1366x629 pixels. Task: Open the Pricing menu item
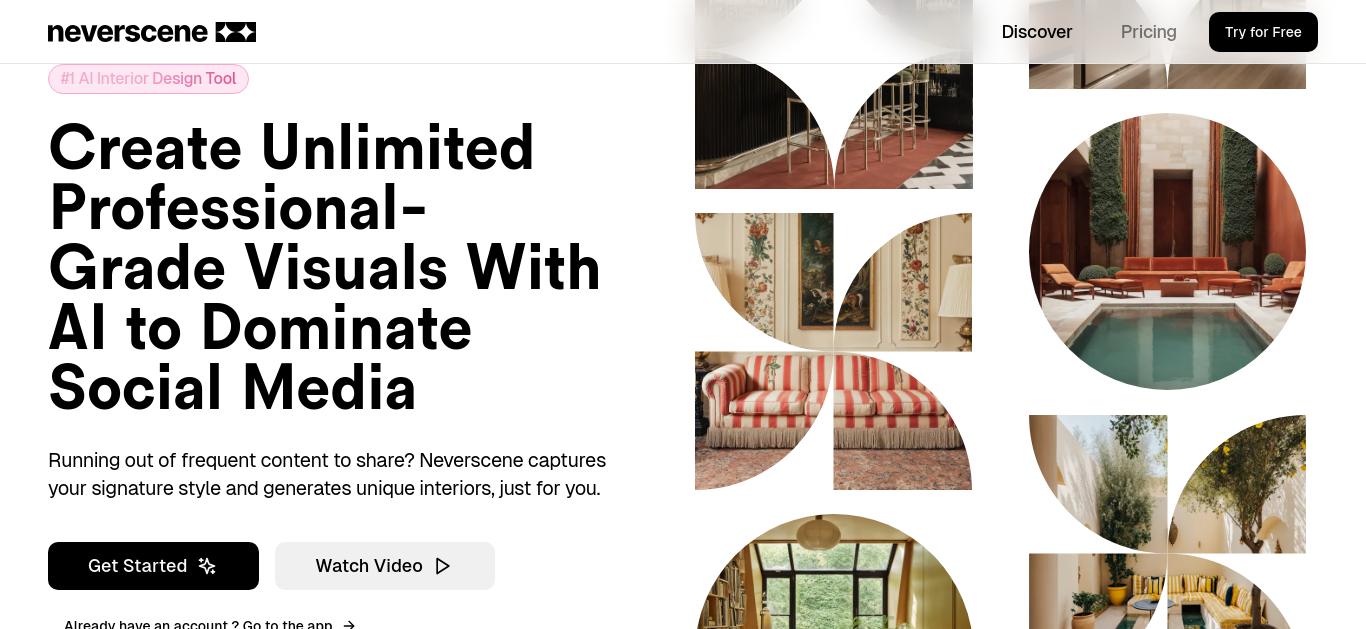[x=1148, y=32]
